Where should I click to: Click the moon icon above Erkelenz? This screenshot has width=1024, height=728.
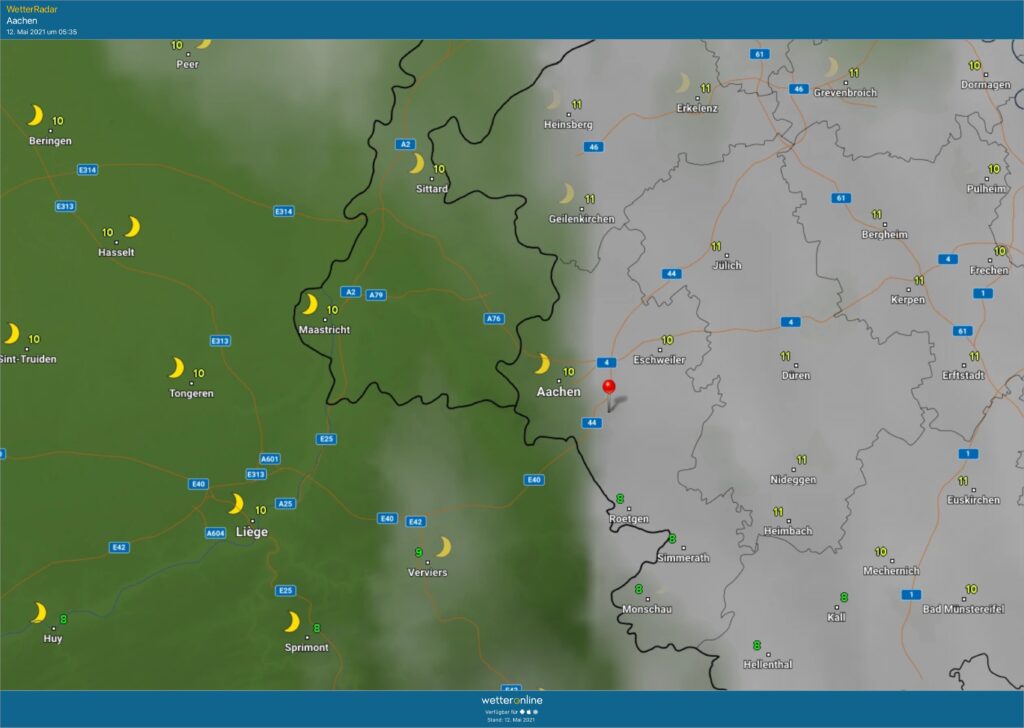682,83
